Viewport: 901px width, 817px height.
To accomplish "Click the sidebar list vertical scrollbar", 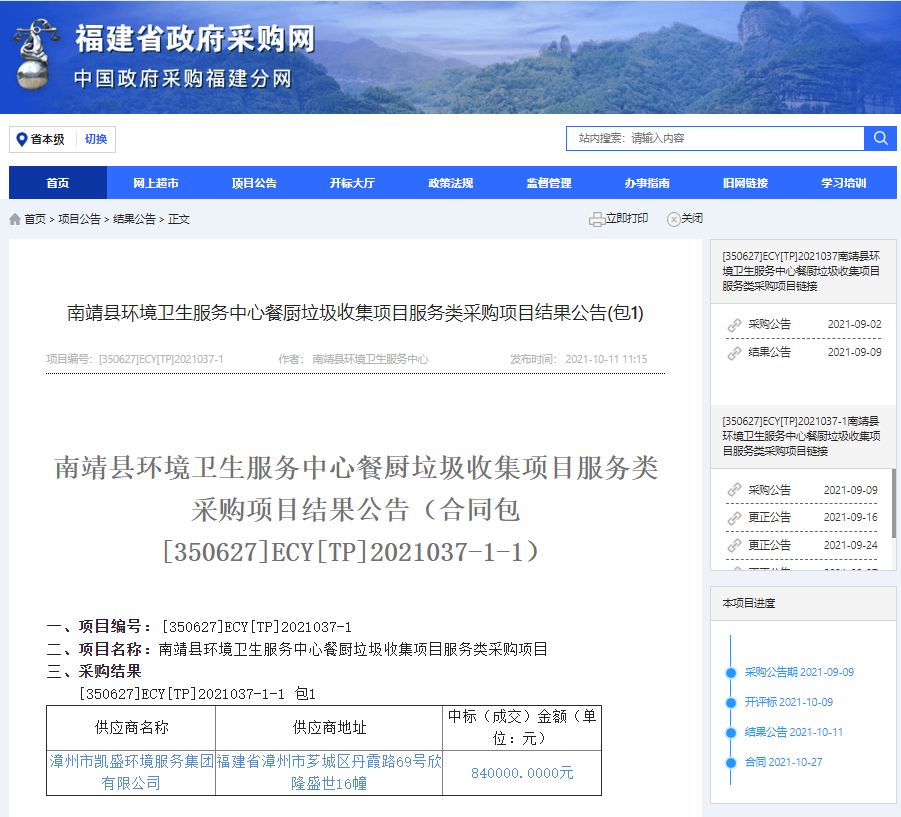I will [x=894, y=503].
